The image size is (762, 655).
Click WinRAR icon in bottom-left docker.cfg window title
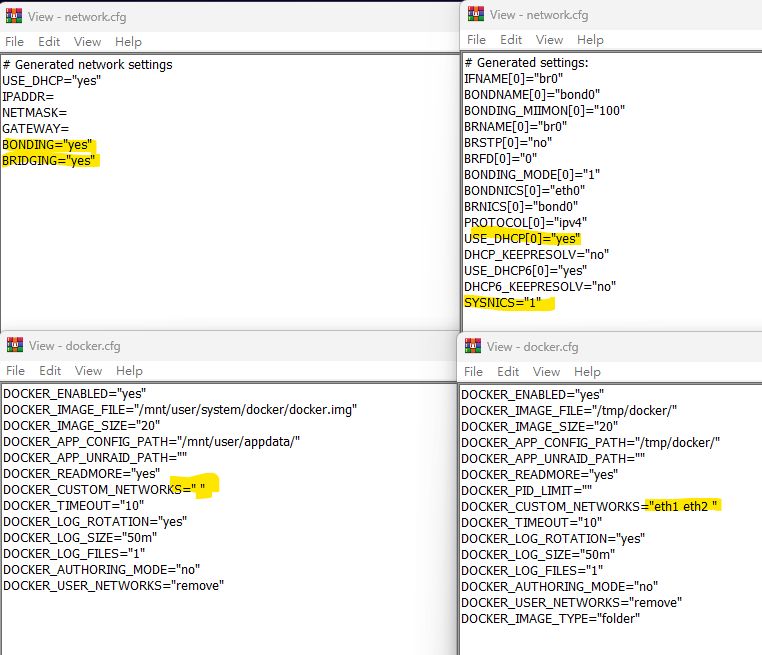15,345
